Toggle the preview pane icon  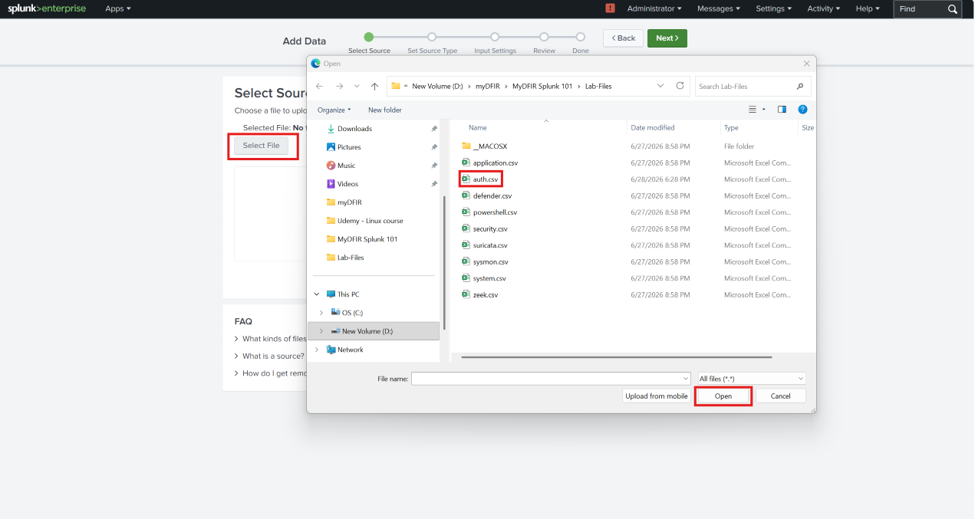tap(782, 109)
